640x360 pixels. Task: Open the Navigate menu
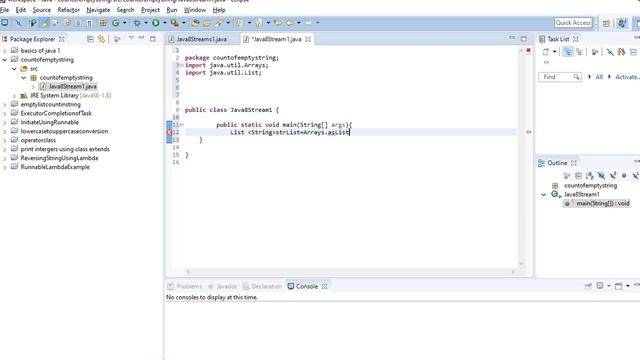(98, 10)
